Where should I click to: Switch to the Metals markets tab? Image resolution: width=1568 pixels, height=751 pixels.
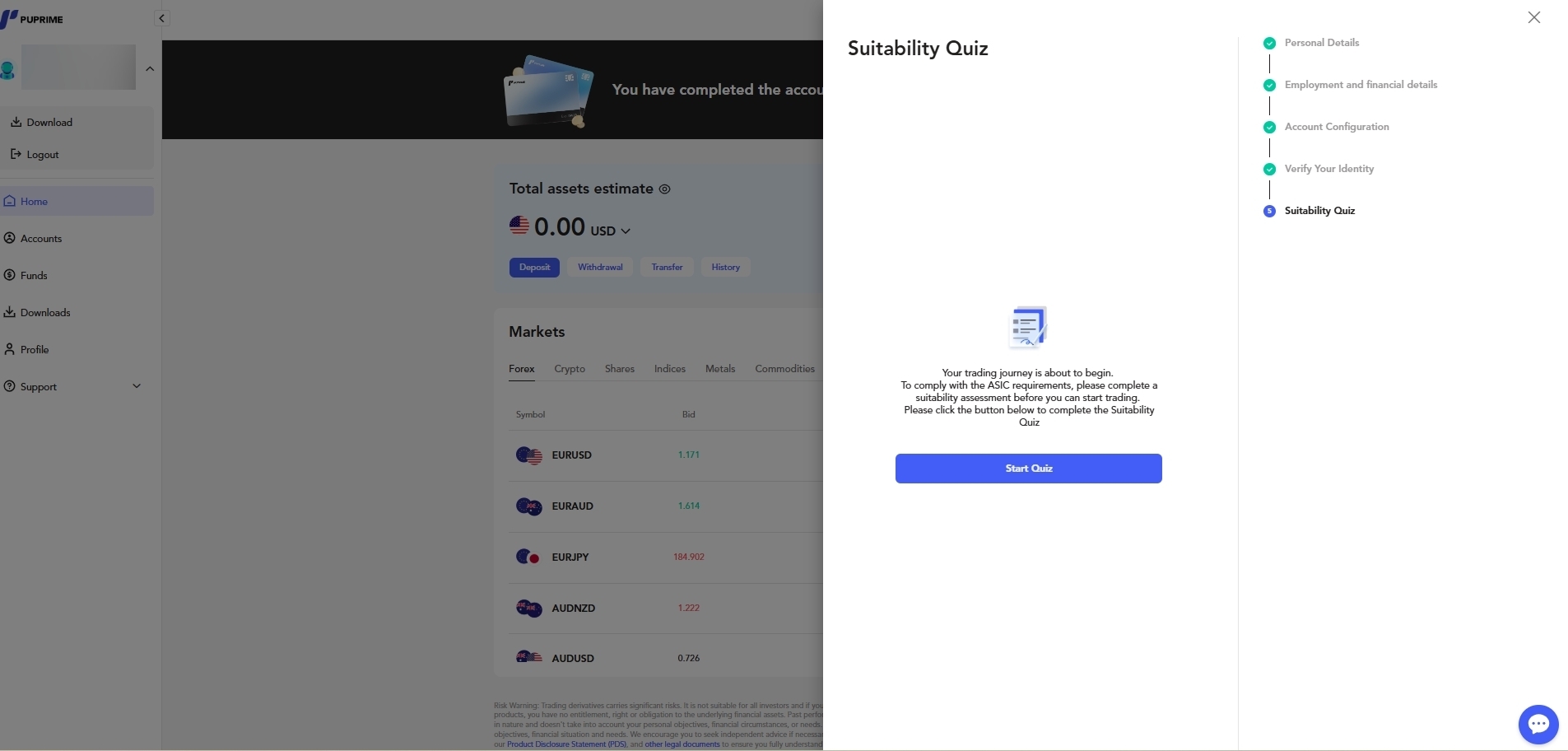click(720, 369)
